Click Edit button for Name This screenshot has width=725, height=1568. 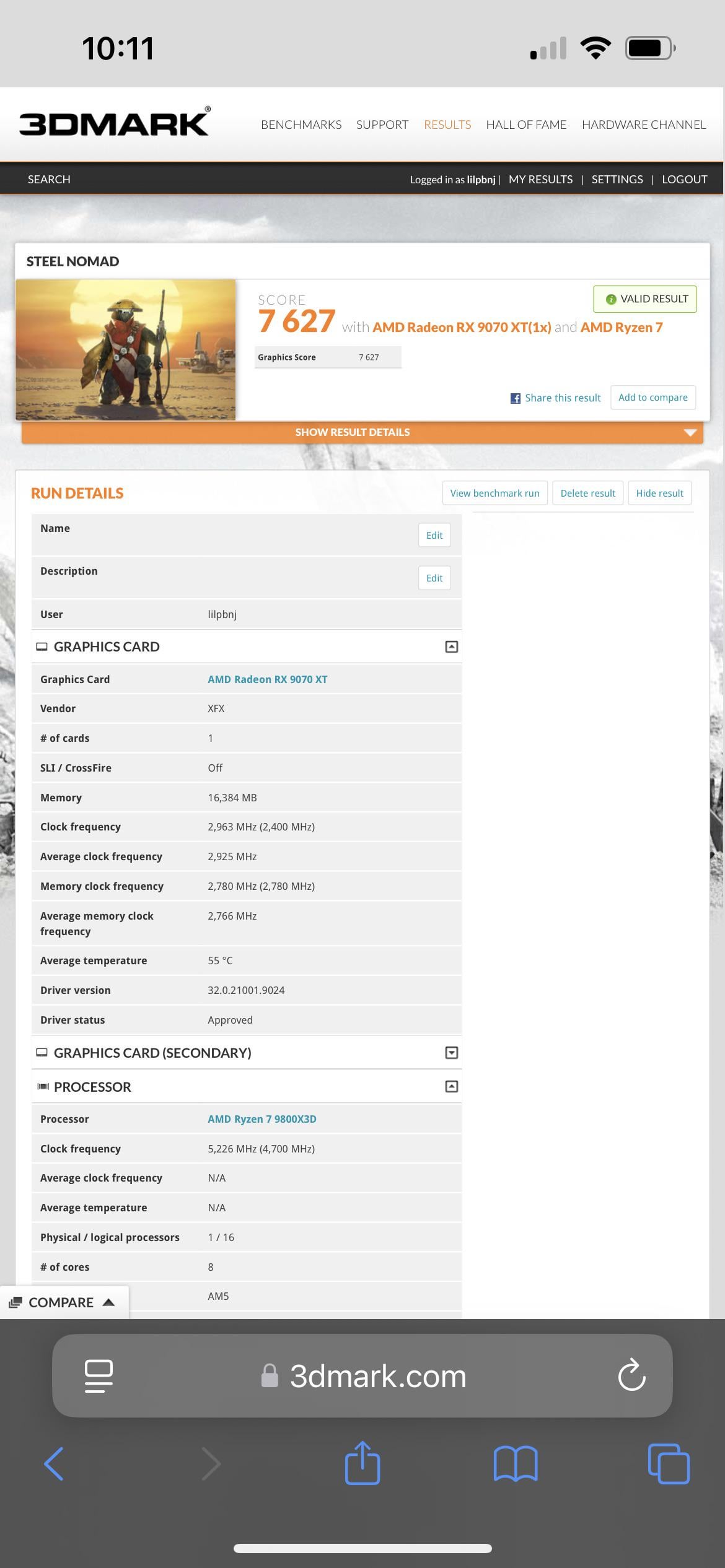coord(434,535)
